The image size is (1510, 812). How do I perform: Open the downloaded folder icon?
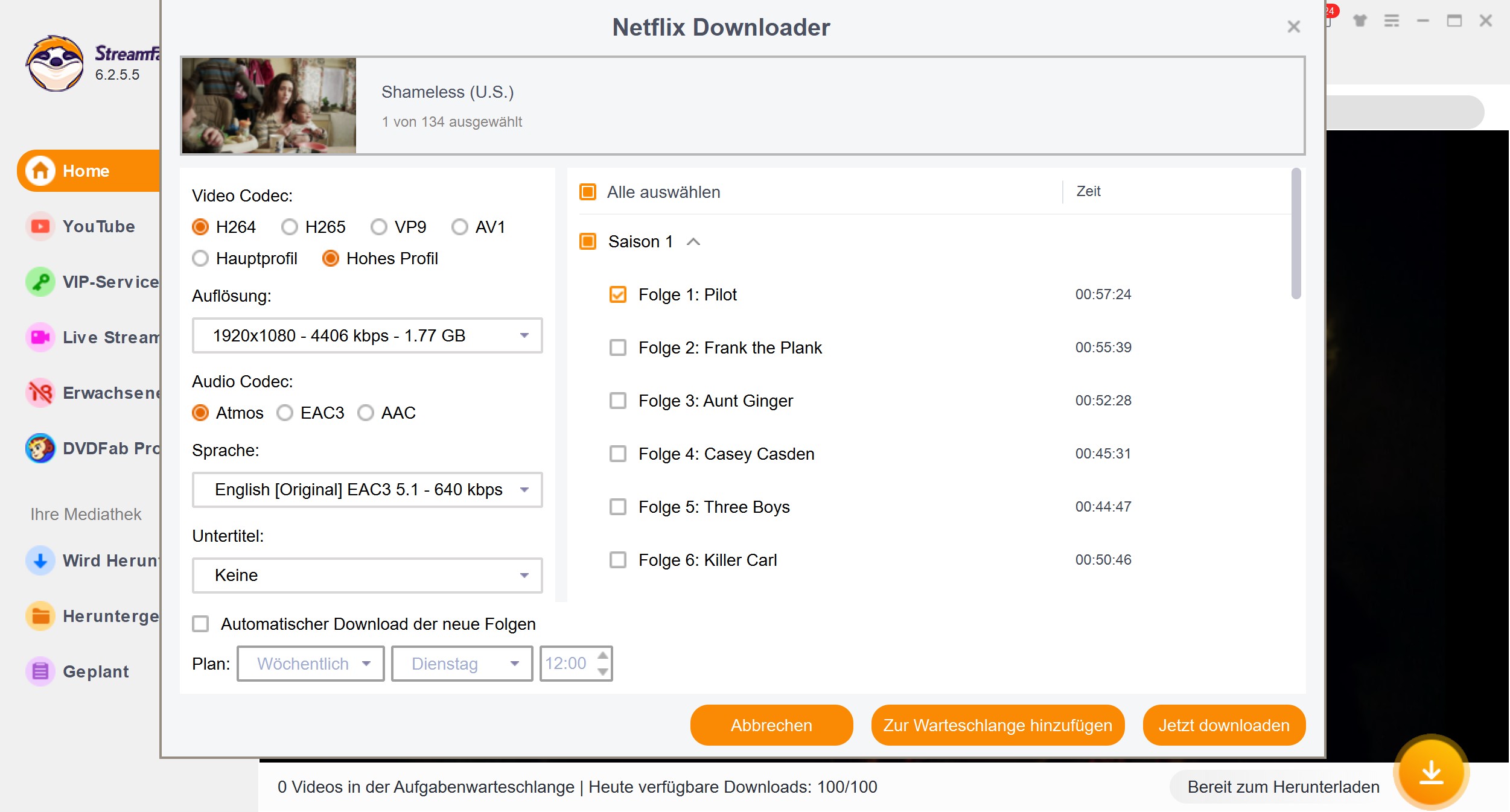(x=40, y=616)
